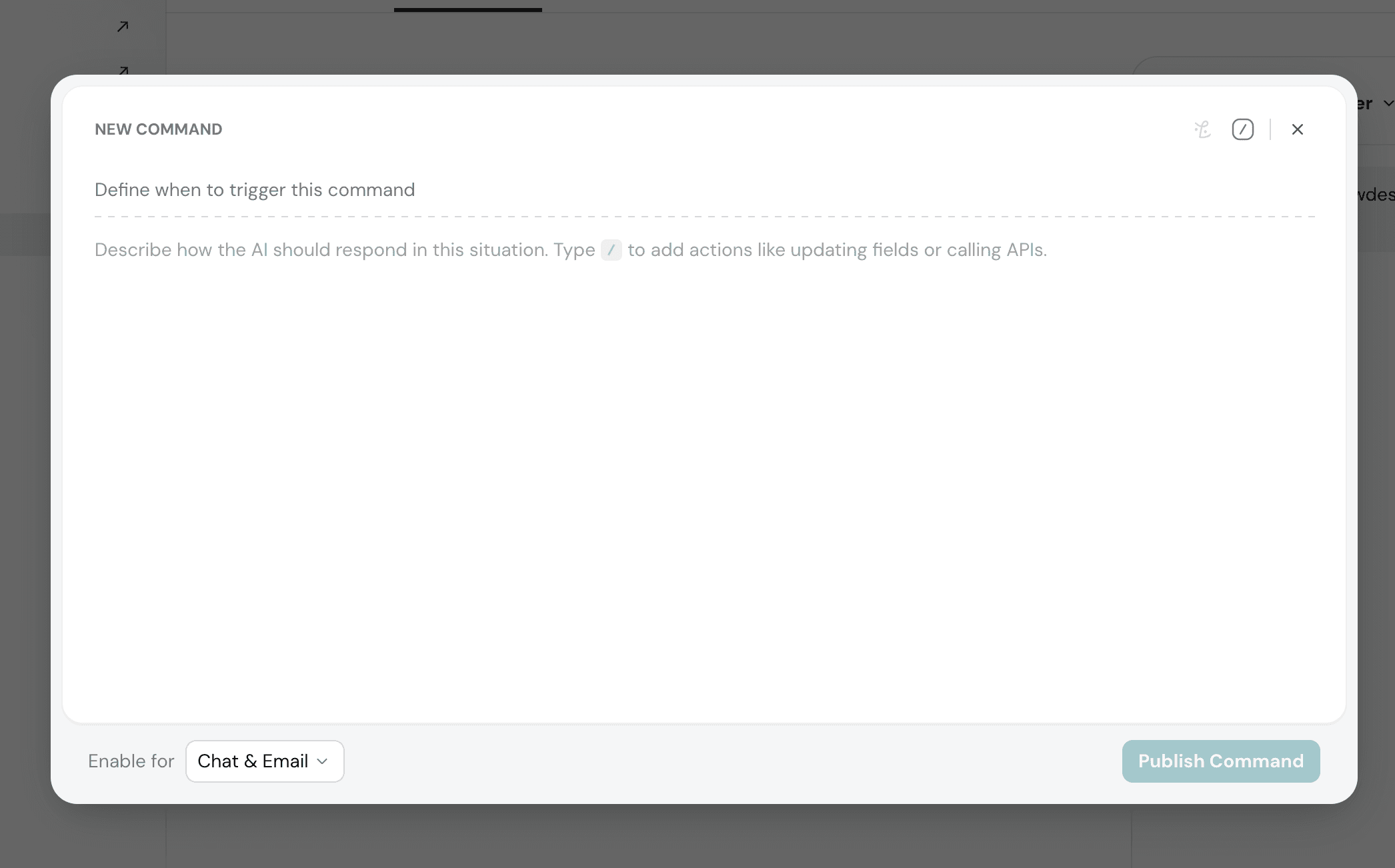This screenshot has width=1395, height=868.
Task: Open the 'Chat & Email' enable-for dropdown
Action: (x=264, y=761)
